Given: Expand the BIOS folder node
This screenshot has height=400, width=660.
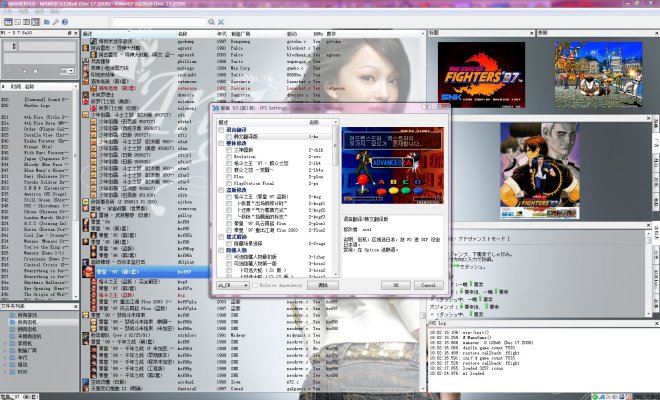Looking at the screenshot, I should coord(5,372).
